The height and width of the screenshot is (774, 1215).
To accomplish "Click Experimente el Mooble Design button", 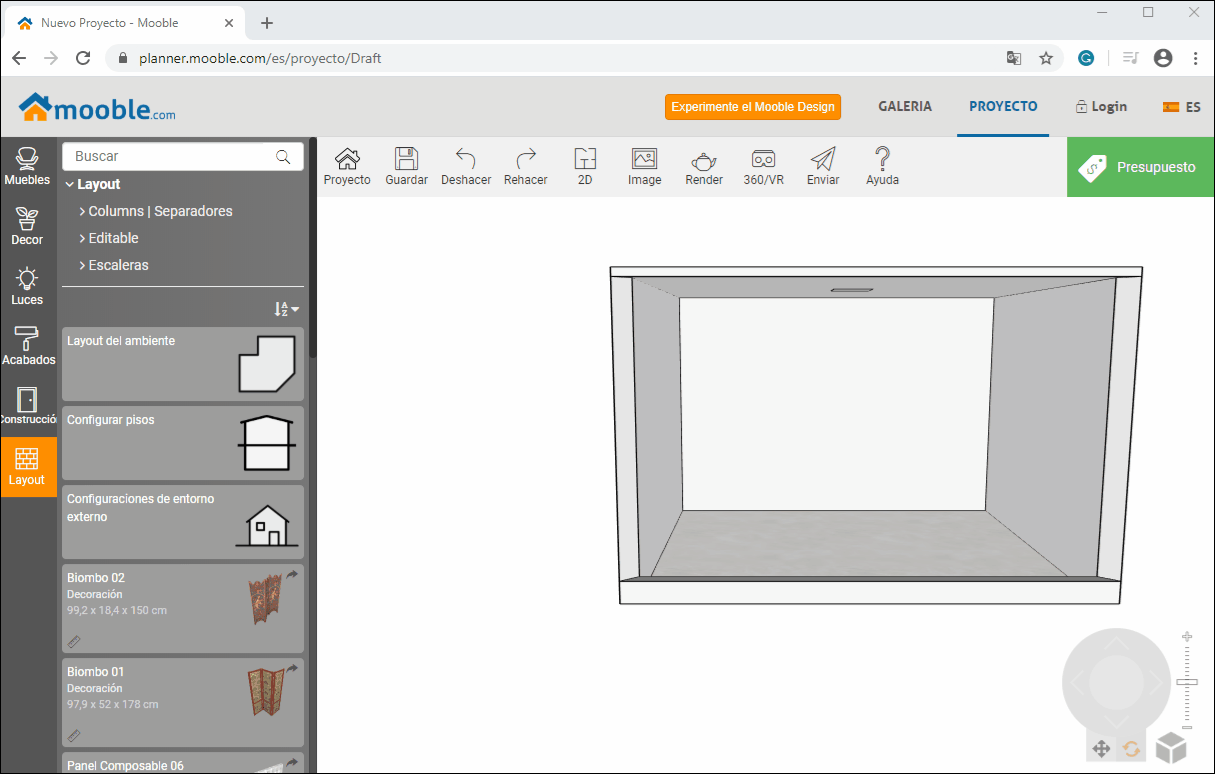I will (753, 107).
